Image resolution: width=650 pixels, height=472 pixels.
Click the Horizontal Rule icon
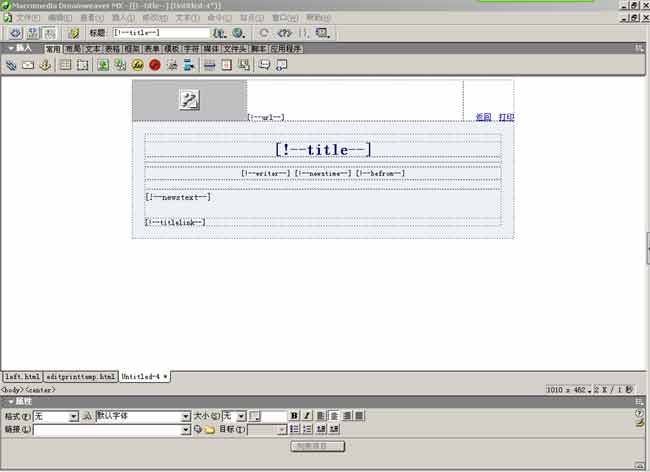pos(209,65)
